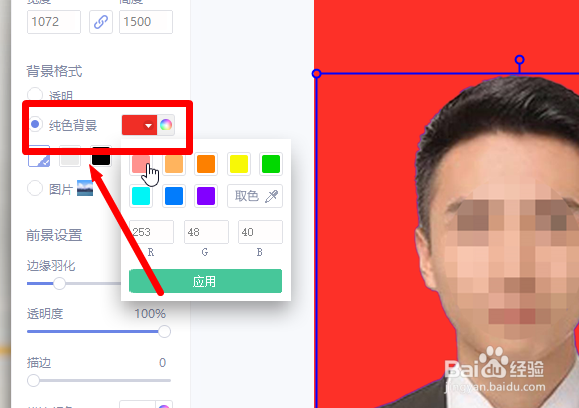Click the top-left resize handle of the photo
This screenshot has width=579, height=408.
[316, 73]
